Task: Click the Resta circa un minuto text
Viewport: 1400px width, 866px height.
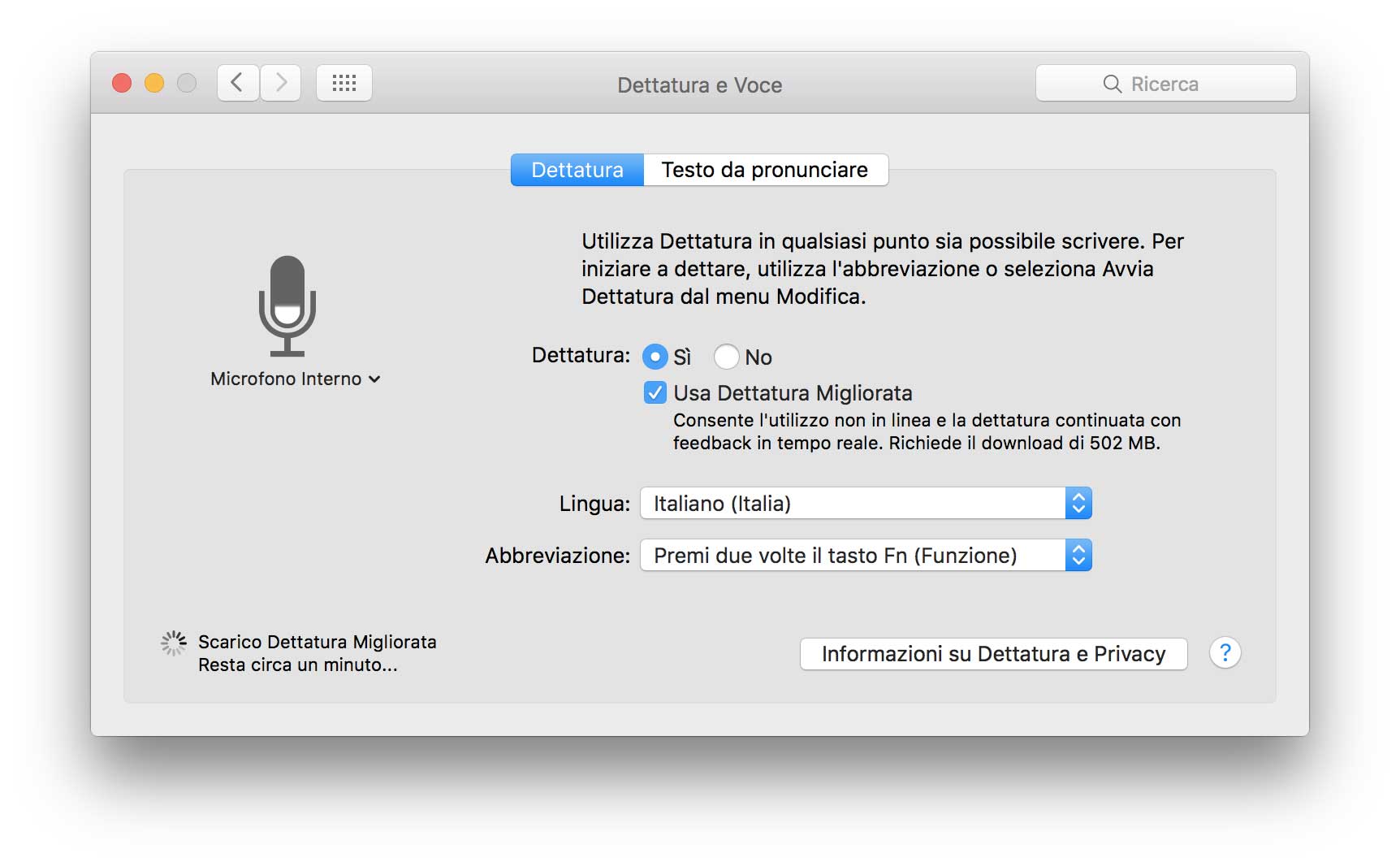Action: click(x=298, y=665)
